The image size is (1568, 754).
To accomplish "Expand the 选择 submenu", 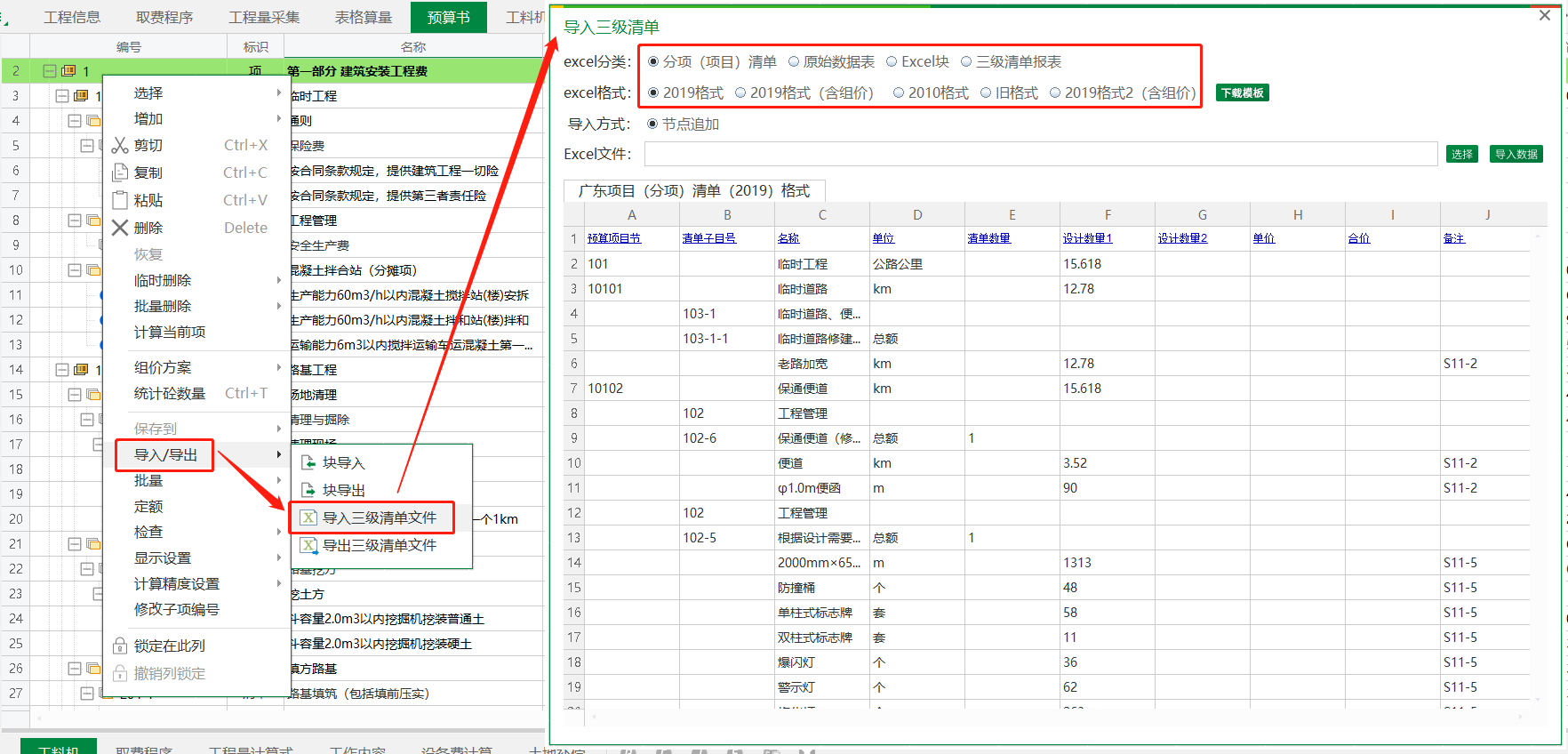I will [x=196, y=92].
